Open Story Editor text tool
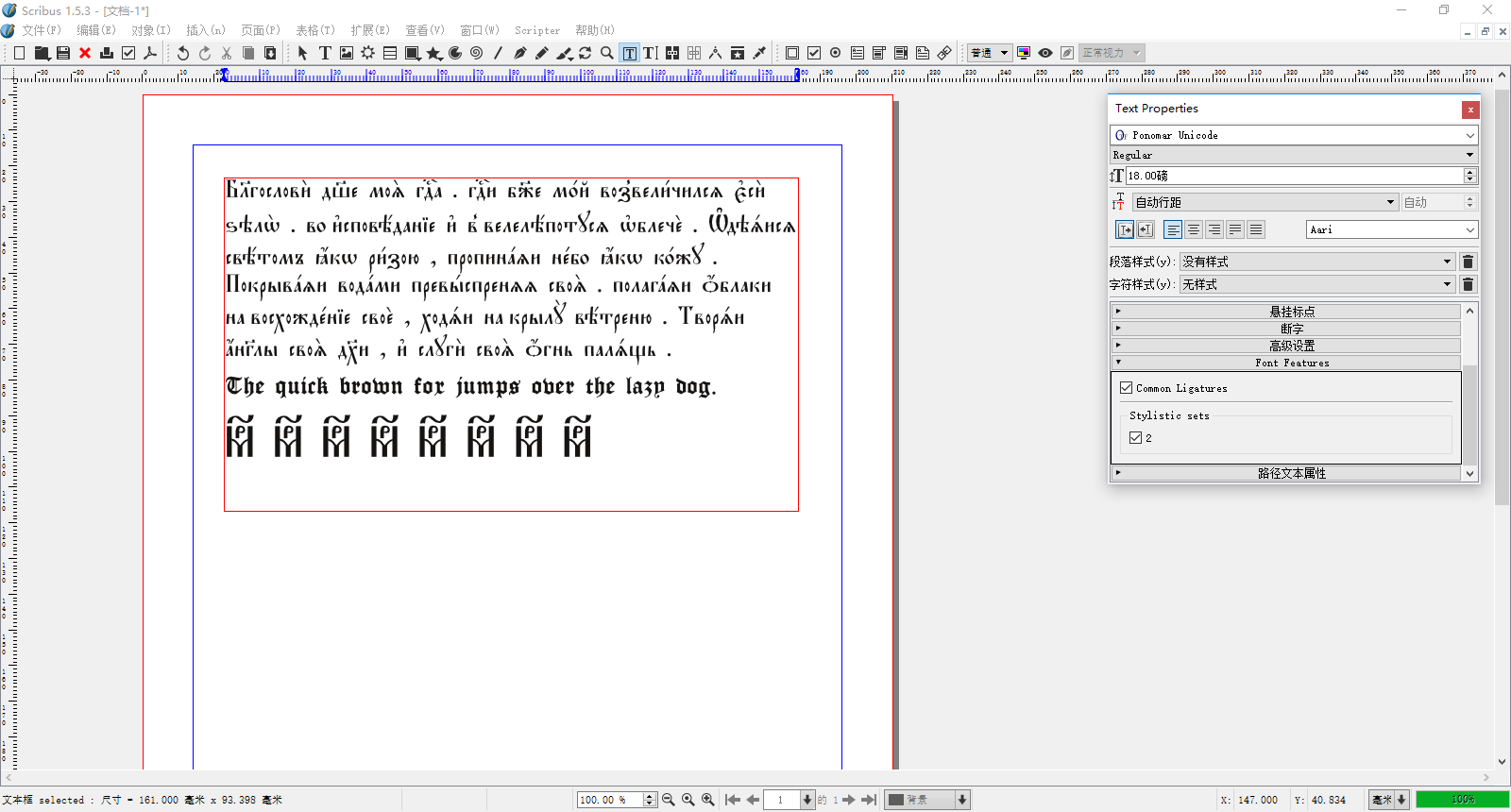This screenshot has height=812, width=1511. [x=651, y=53]
